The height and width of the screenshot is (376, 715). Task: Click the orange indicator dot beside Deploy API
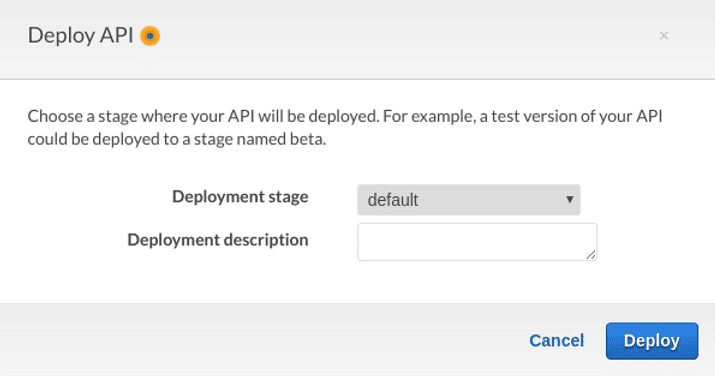click(x=150, y=36)
